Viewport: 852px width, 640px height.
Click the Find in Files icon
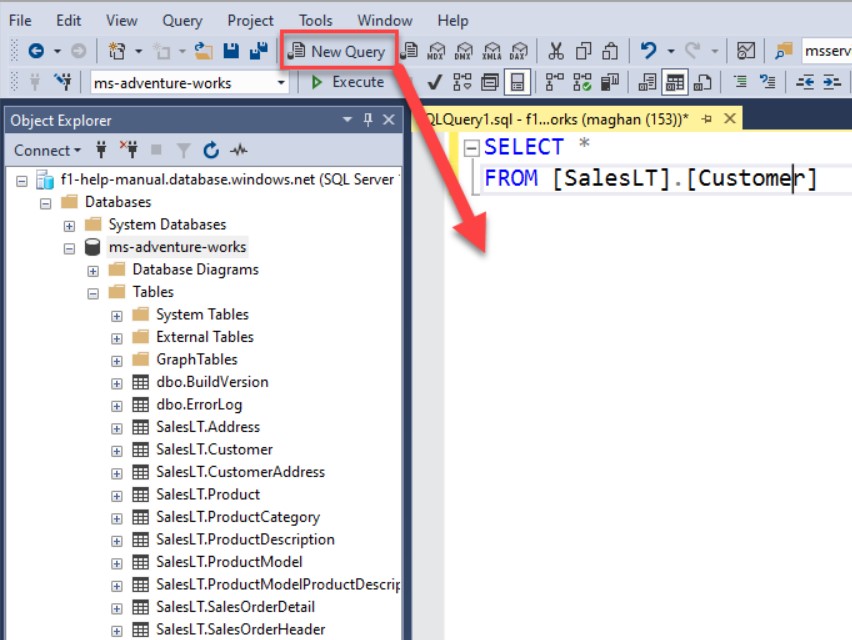tap(783, 51)
